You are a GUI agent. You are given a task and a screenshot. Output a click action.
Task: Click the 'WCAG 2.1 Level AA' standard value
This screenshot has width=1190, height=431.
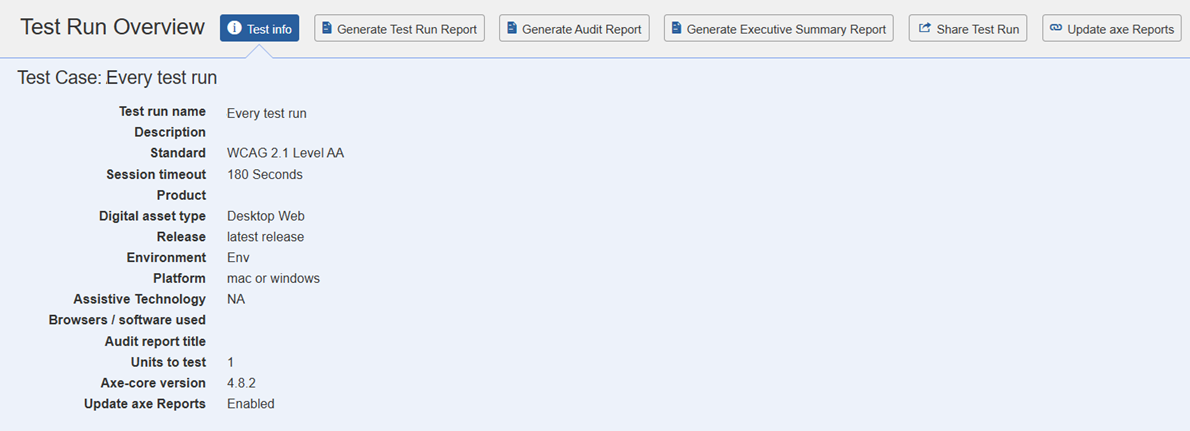coord(285,153)
